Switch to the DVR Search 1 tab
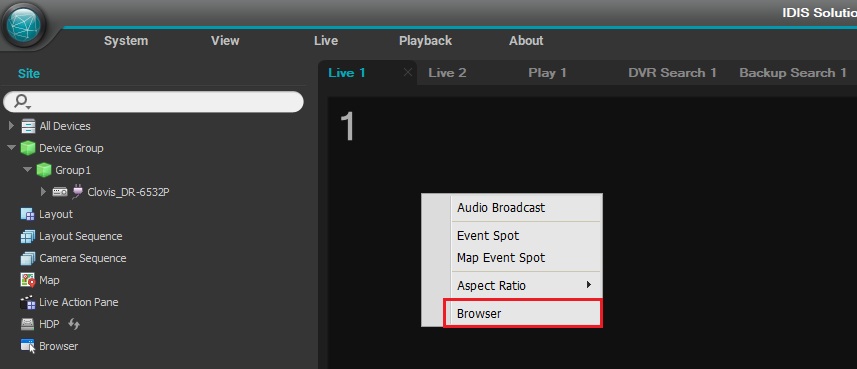 [x=672, y=73]
